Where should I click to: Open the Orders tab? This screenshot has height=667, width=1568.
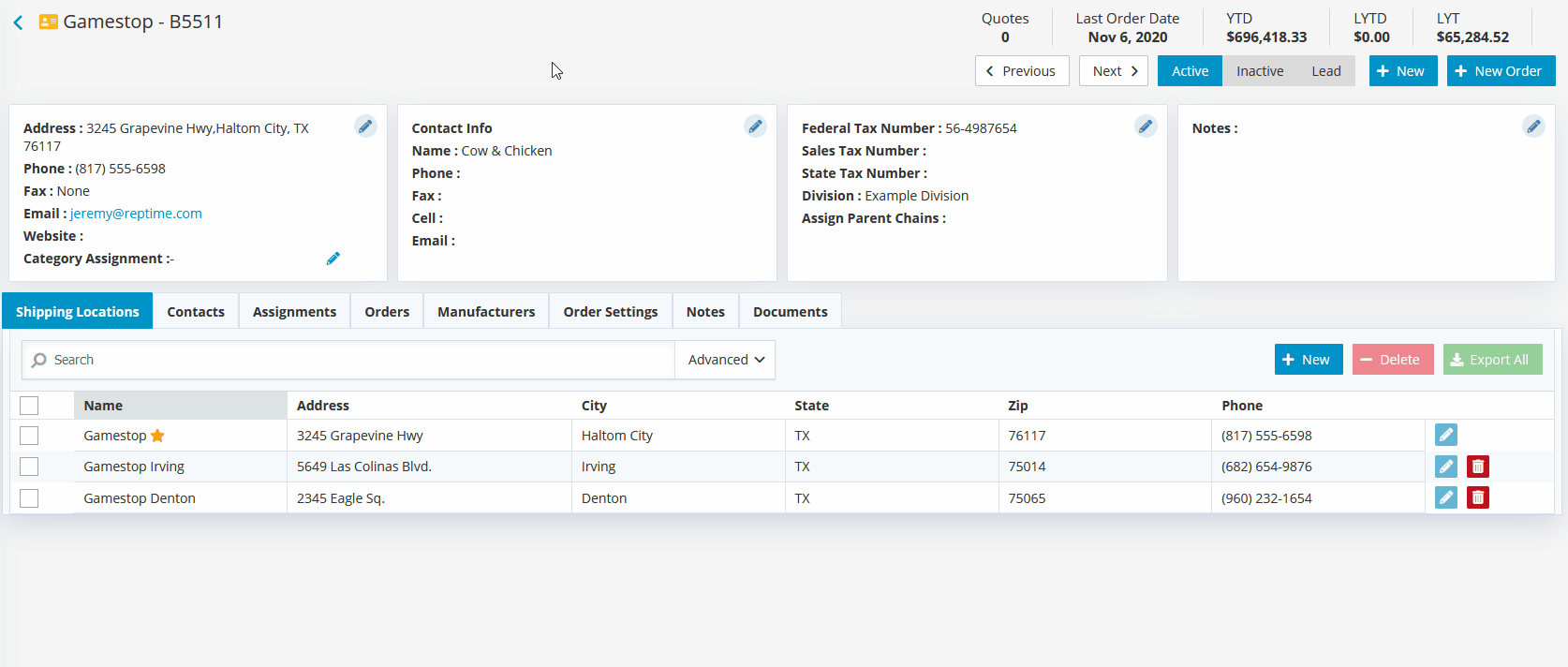[x=387, y=312]
